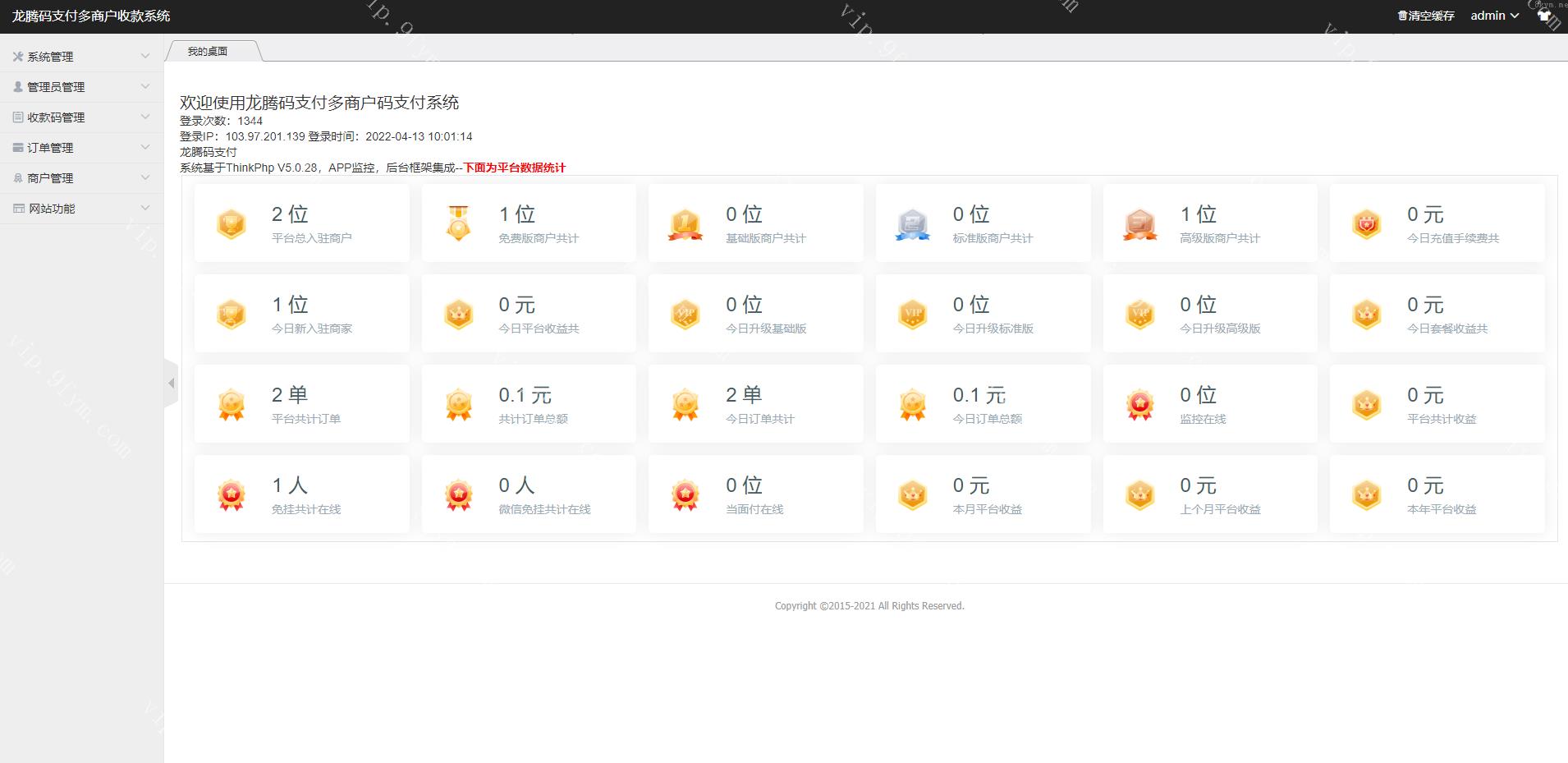Expand the 管理员管理 sidebar menu

tap(80, 87)
